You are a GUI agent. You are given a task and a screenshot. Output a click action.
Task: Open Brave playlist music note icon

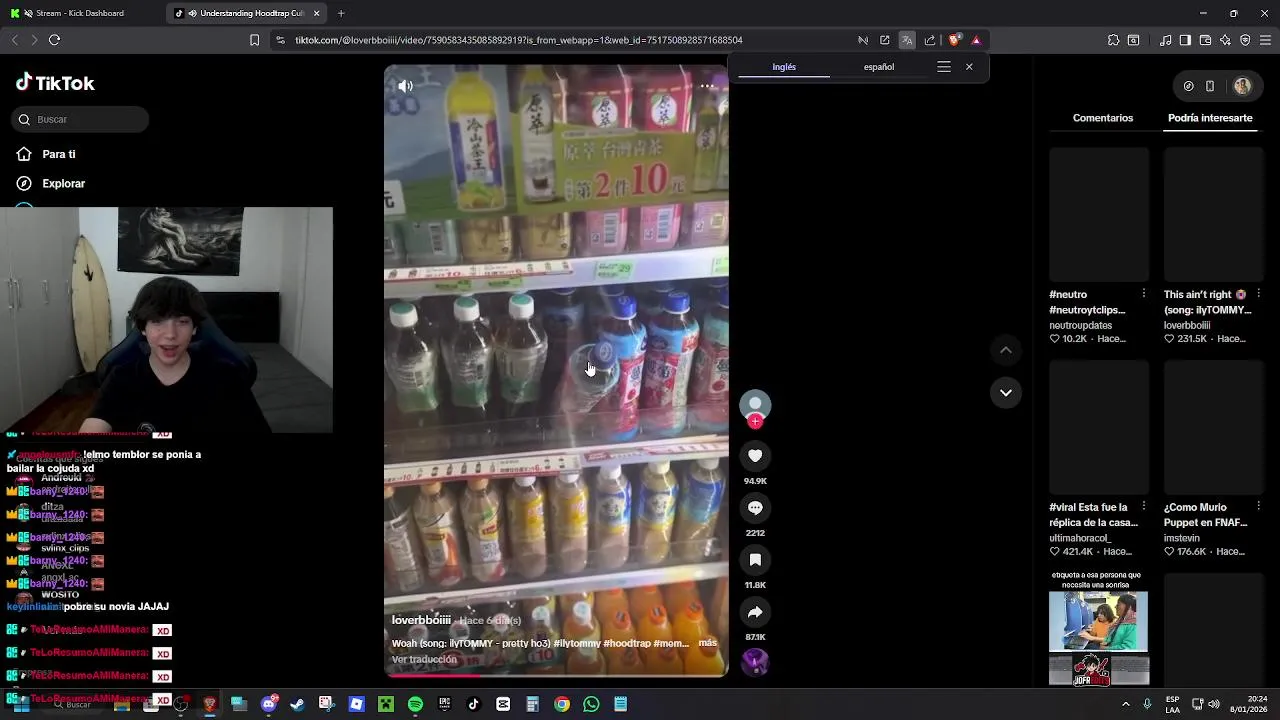[1165, 40]
